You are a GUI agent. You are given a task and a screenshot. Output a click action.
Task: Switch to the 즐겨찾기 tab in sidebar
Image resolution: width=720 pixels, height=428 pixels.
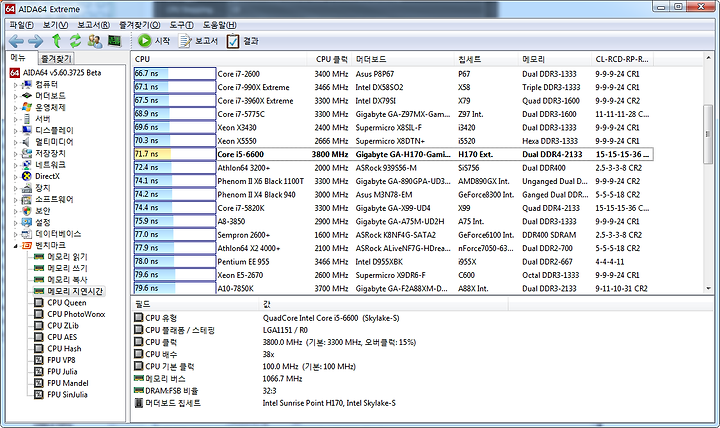tap(56, 58)
